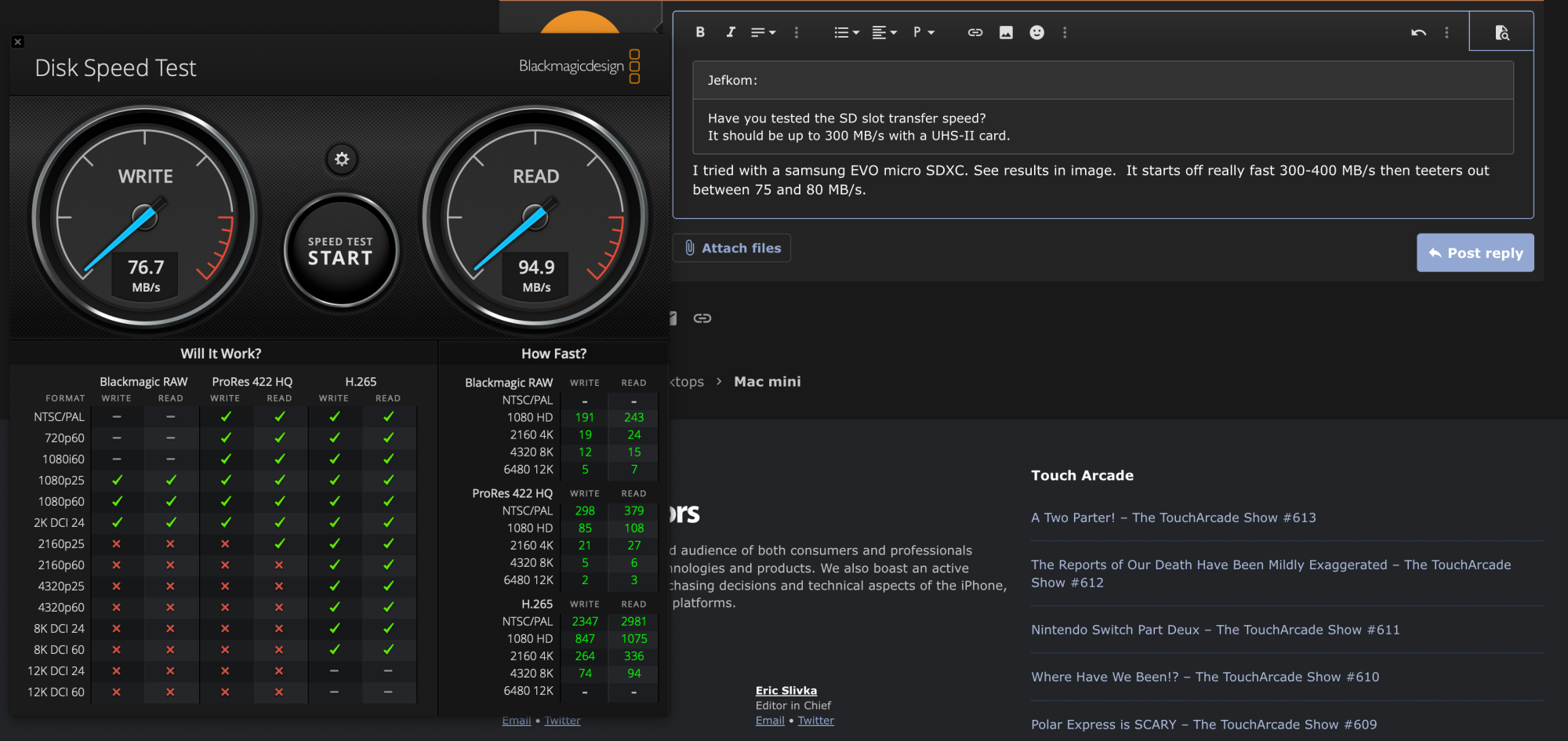Viewport: 1568px width, 741px height.
Task: Show more insert options in editor
Action: (1065, 32)
